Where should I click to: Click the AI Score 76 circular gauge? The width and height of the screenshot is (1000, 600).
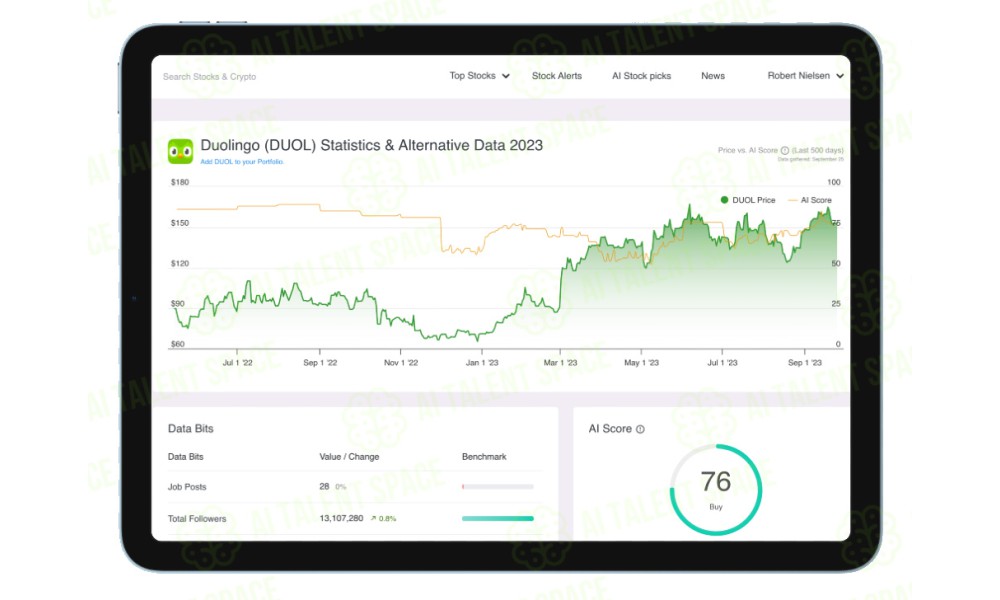point(716,490)
